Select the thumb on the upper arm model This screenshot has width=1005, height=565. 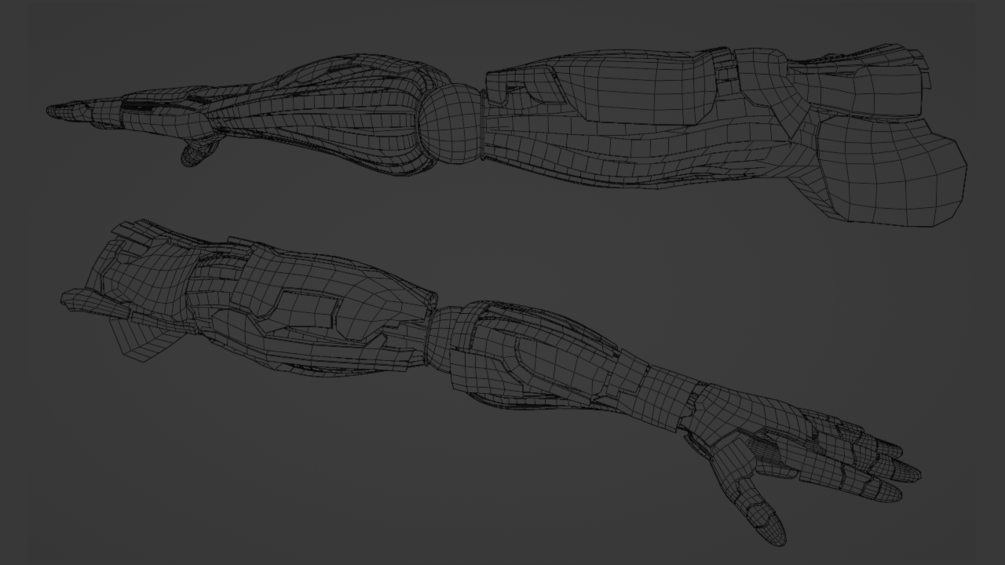pyautogui.click(x=199, y=152)
